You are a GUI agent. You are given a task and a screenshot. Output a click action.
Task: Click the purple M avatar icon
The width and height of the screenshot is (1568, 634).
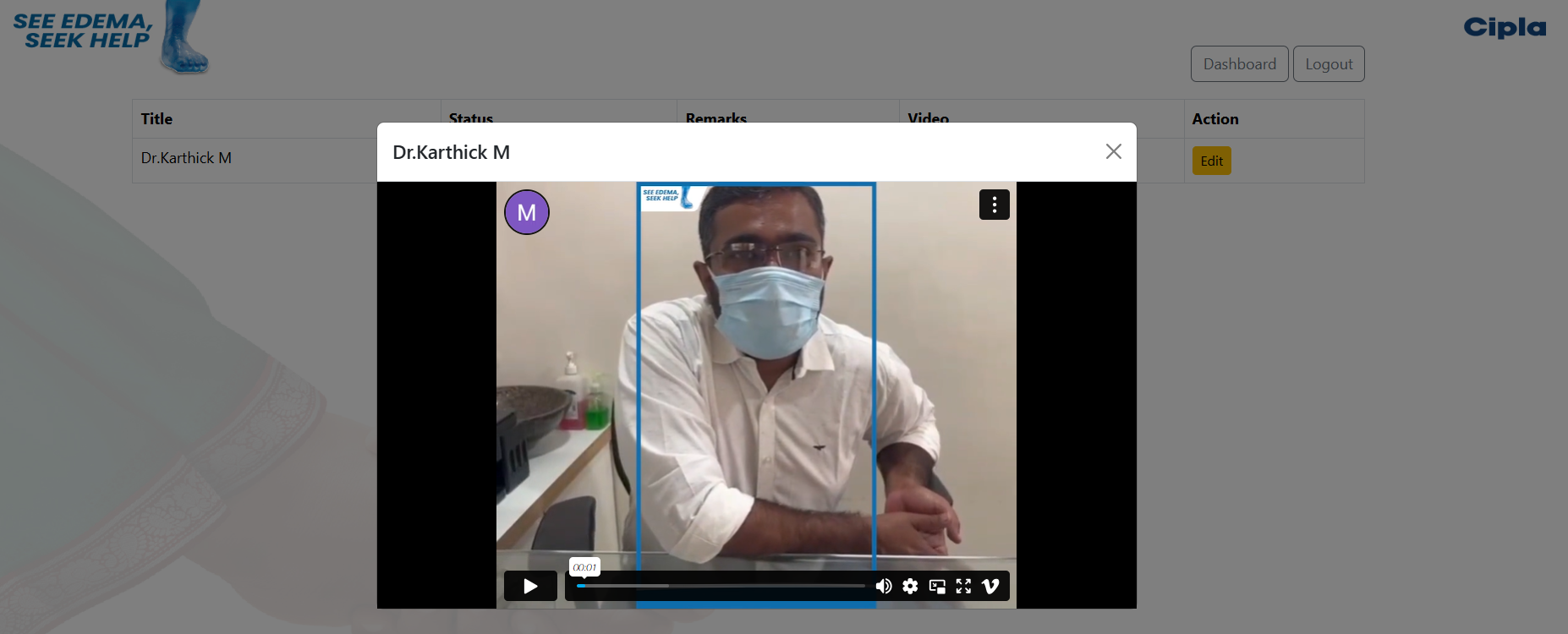click(526, 212)
